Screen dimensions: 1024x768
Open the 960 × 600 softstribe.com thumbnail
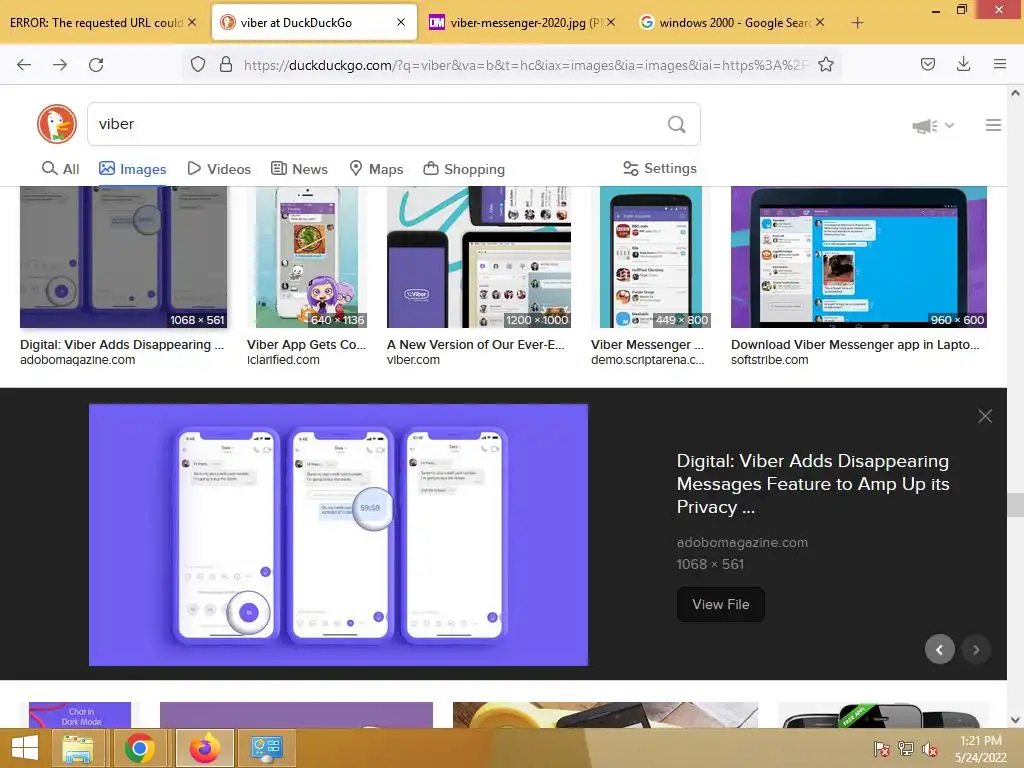coord(859,257)
